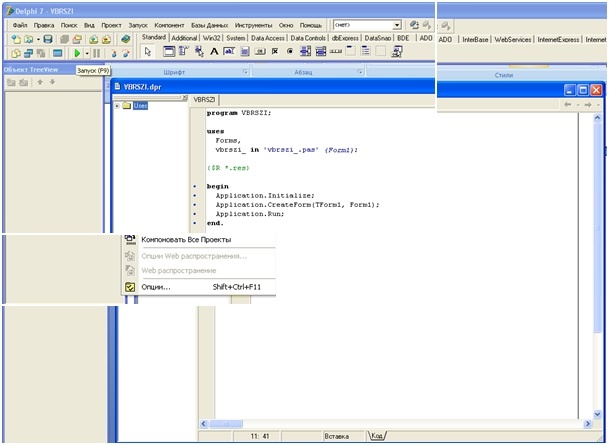Screen dimensions: 609x445
Task: Expand the Uses tree node
Action: (117, 106)
